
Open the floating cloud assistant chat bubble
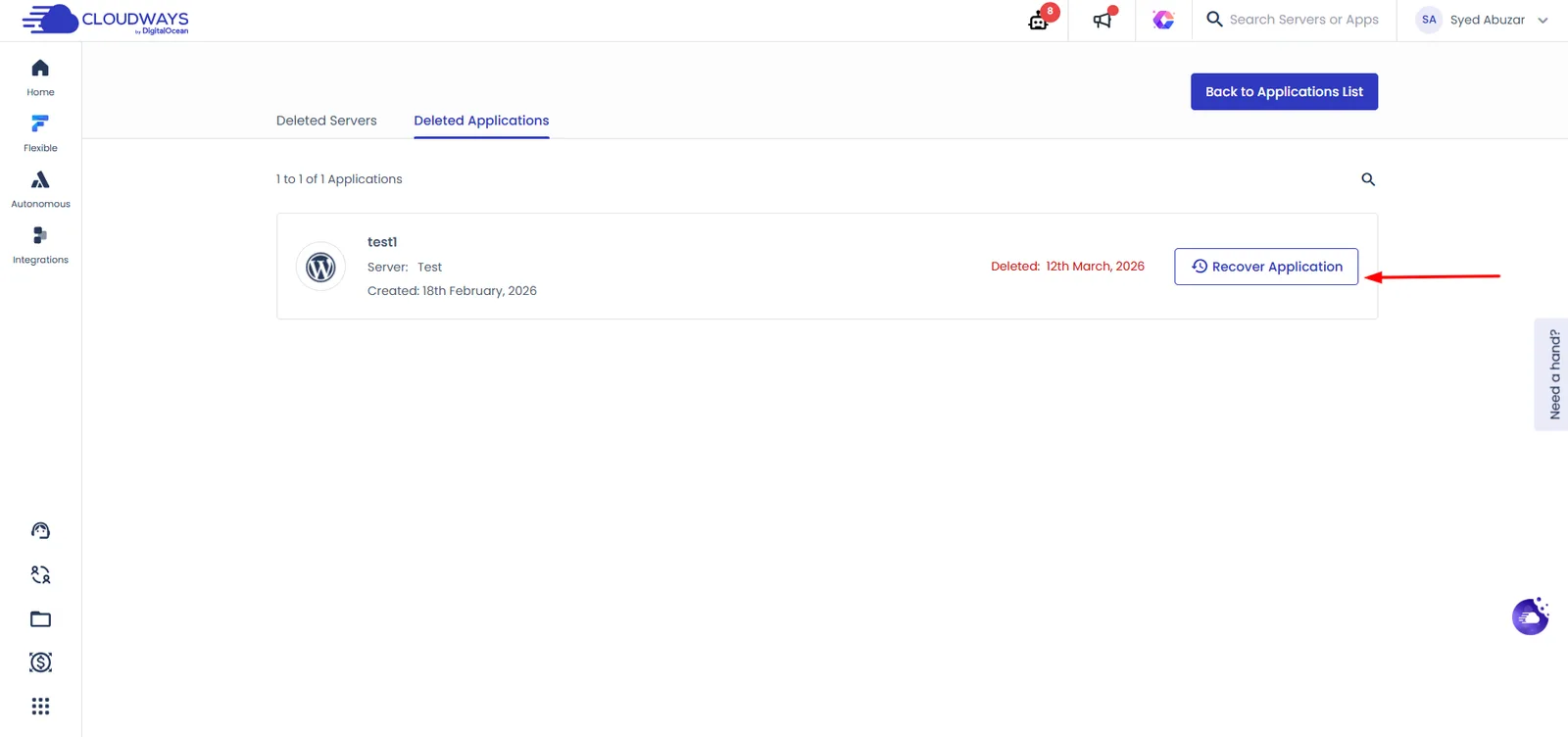coord(1530,616)
